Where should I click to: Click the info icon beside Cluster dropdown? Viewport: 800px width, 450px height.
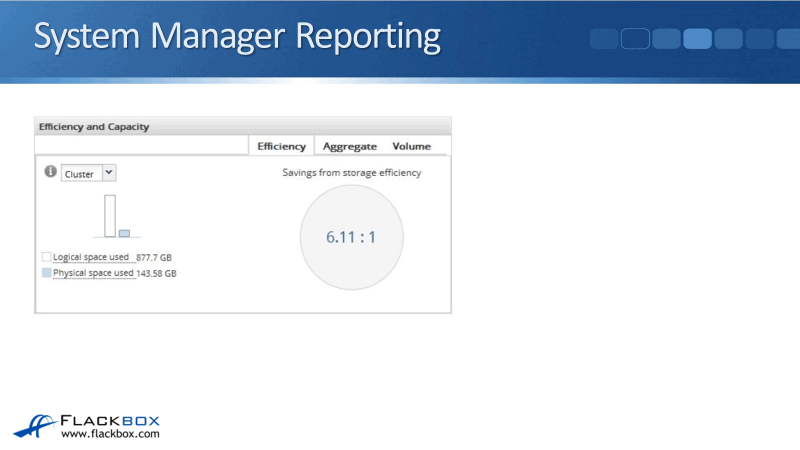tap(49, 172)
